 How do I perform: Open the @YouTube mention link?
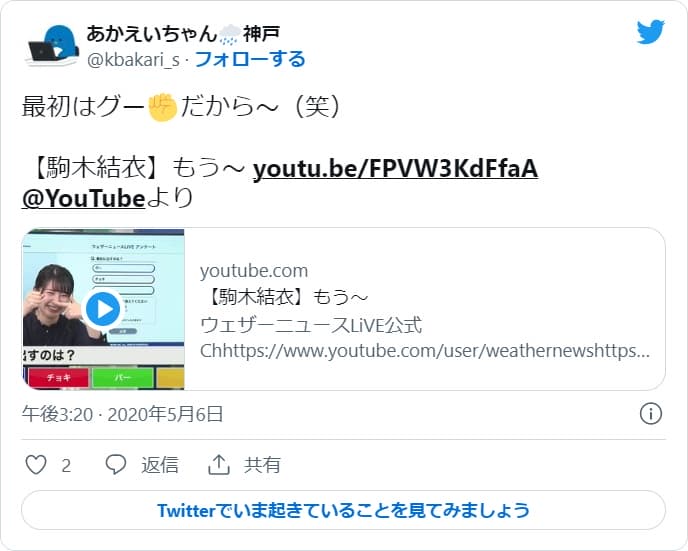click(83, 198)
